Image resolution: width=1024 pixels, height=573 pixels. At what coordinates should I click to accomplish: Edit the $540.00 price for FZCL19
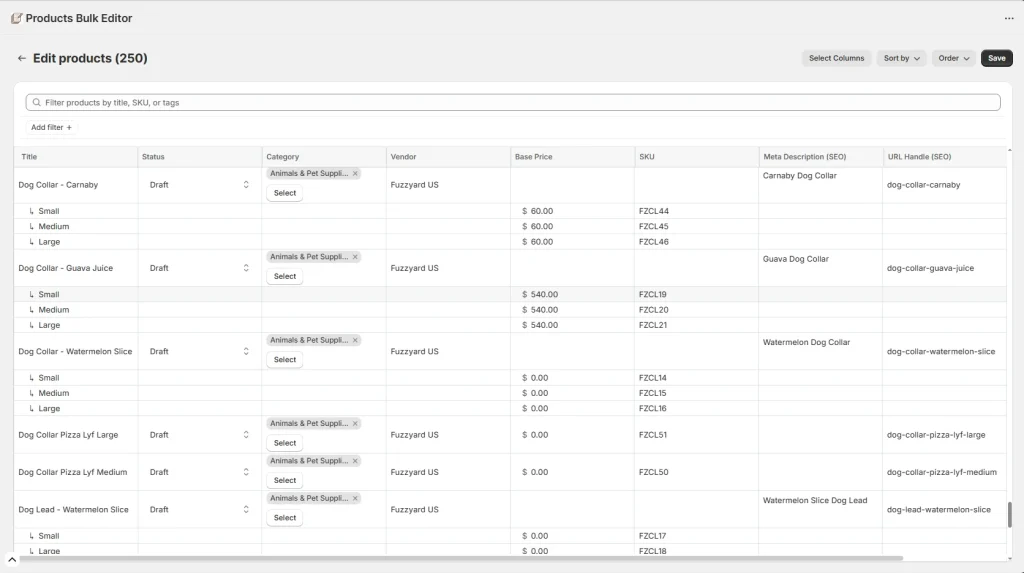tap(573, 295)
